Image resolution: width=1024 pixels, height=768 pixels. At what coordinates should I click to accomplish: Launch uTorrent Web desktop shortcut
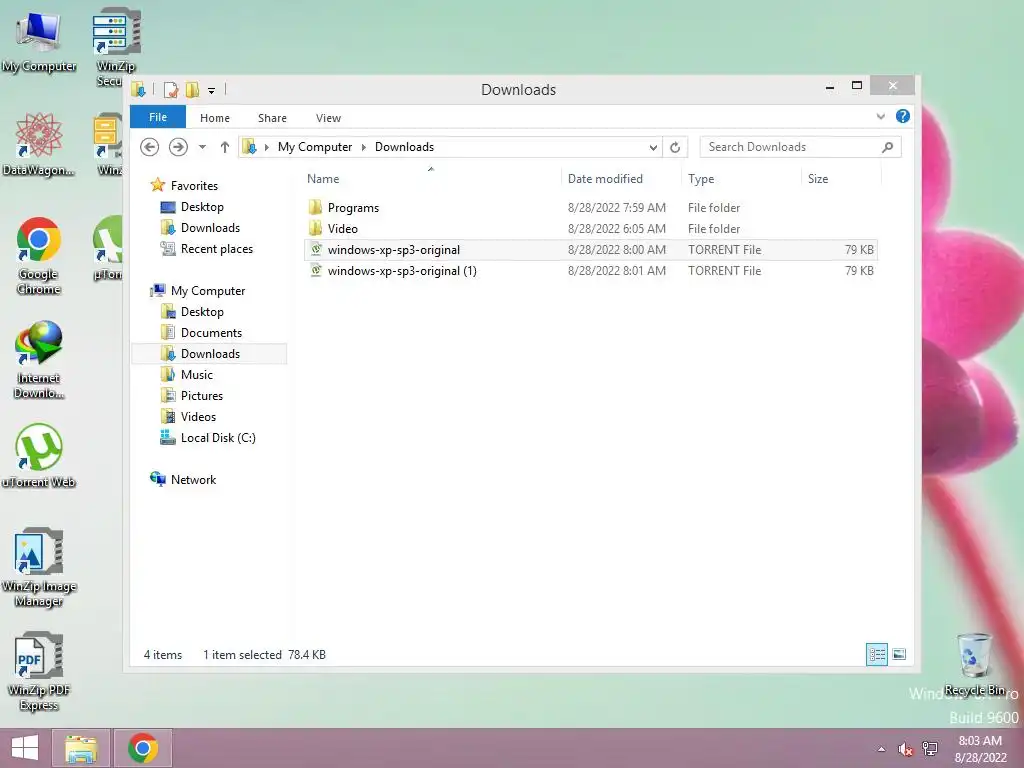click(x=39, y=456)
